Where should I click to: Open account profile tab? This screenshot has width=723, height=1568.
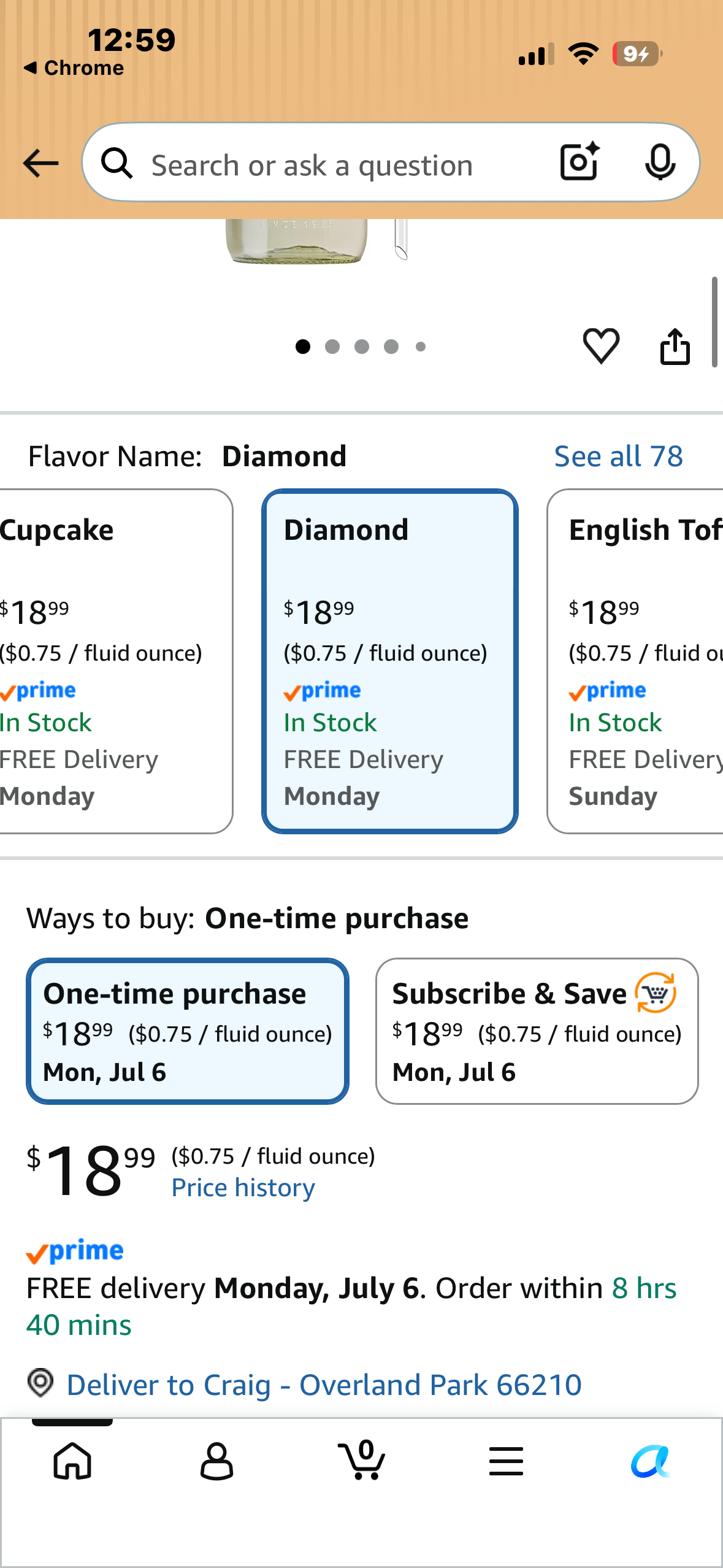point(217,1461)
